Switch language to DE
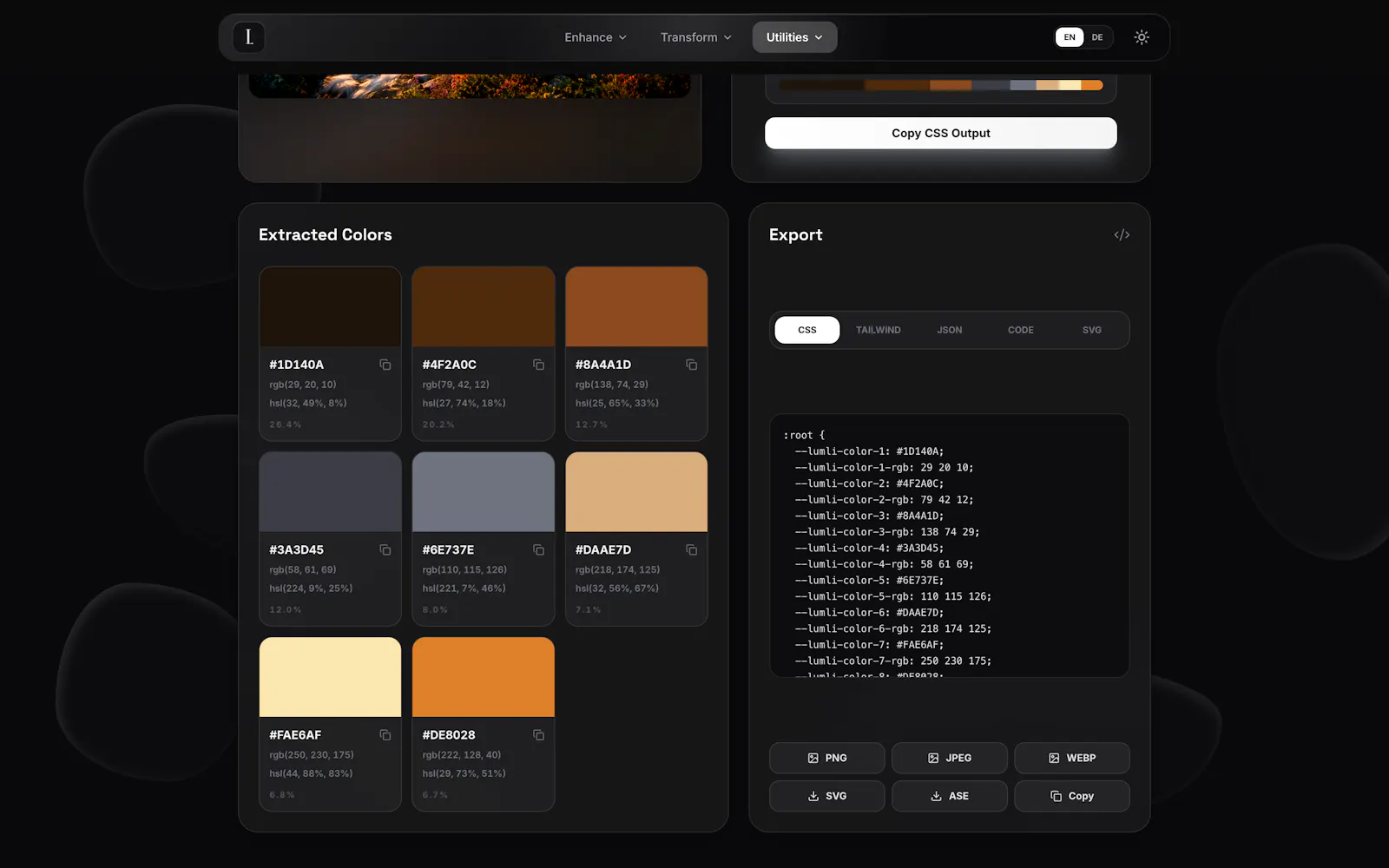Viewport: 1389px width, 868px height. 1097,37
